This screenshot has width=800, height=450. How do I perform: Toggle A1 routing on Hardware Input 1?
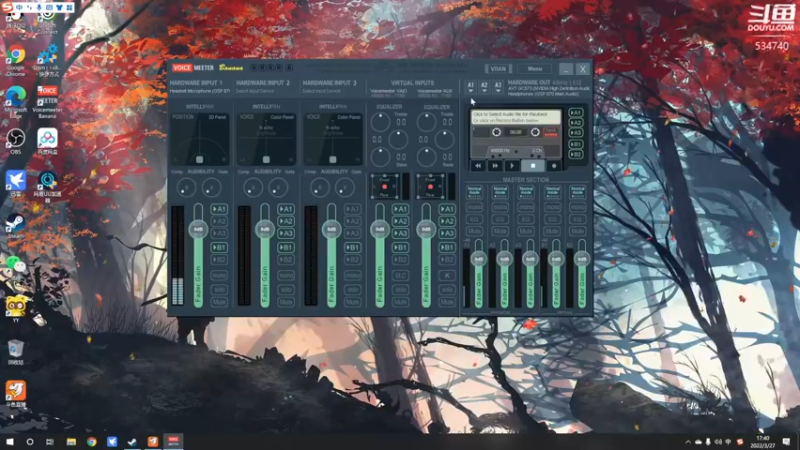219,209
